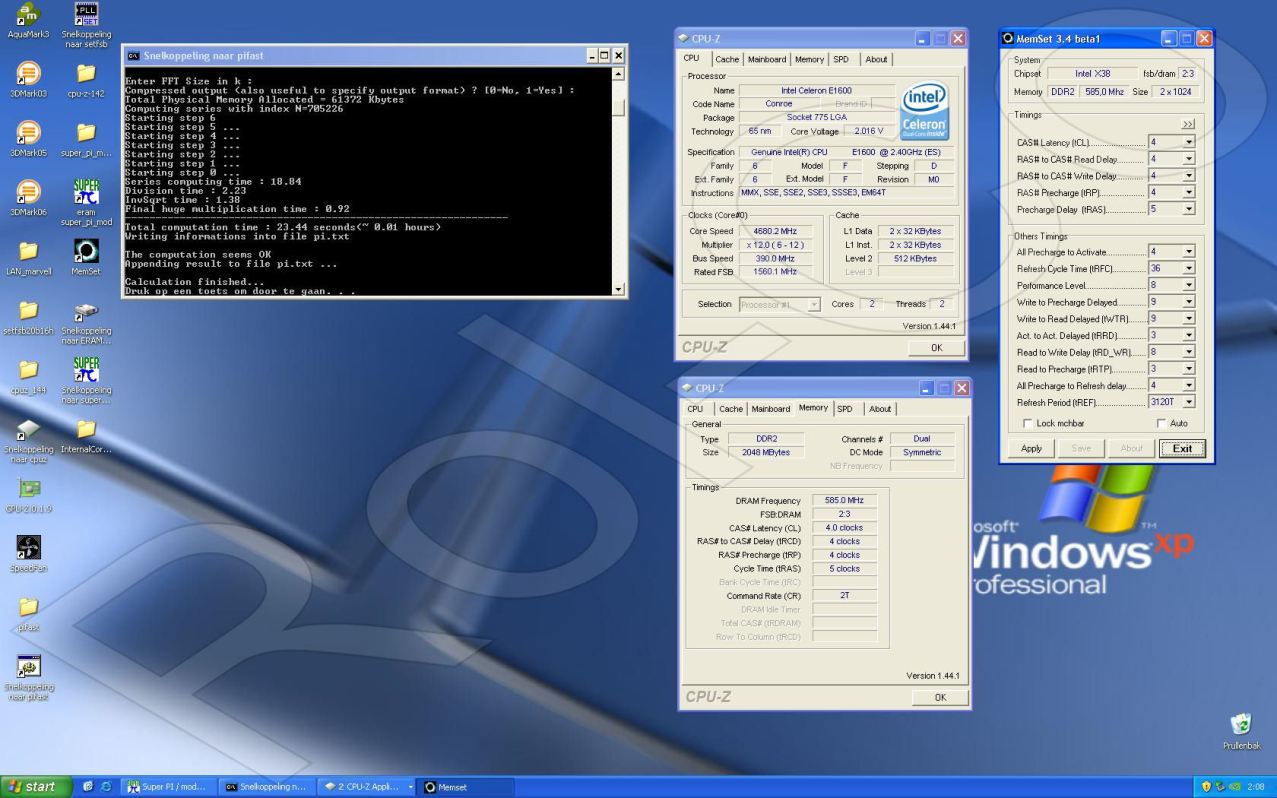Launch the 3DMark03 desktop icon
1277x798 pixels.
[x=28, y=79]
